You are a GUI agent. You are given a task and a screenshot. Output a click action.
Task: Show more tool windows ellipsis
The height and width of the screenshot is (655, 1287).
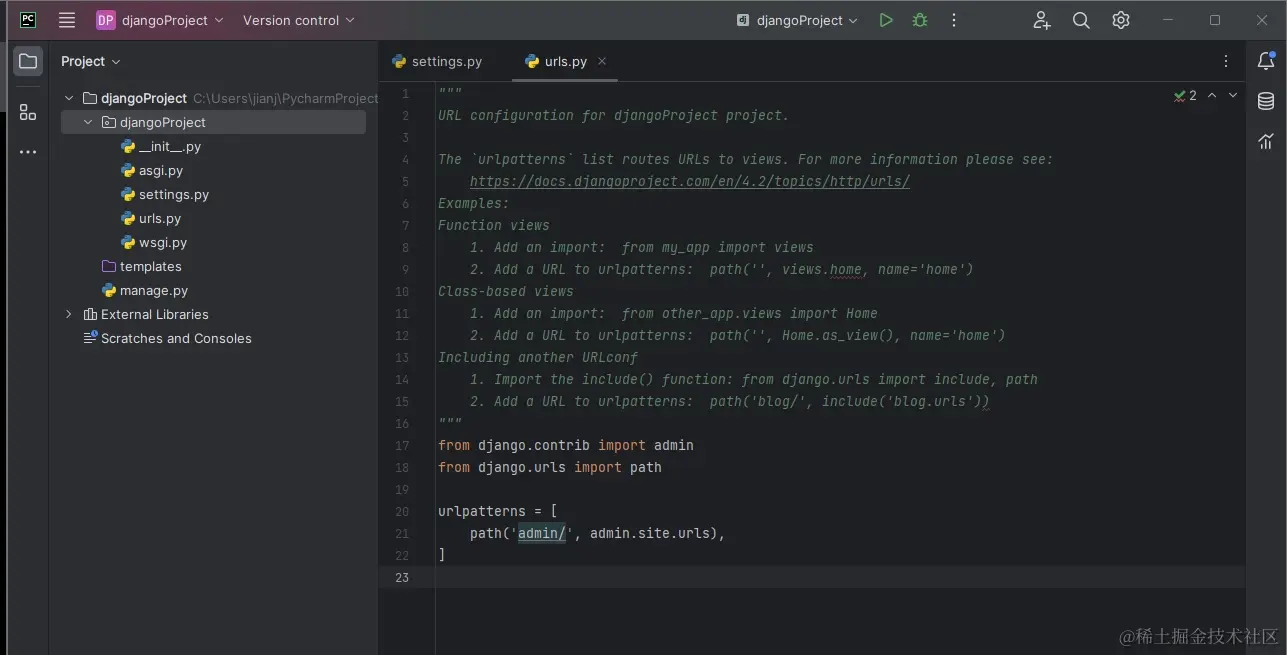point(28,152)
